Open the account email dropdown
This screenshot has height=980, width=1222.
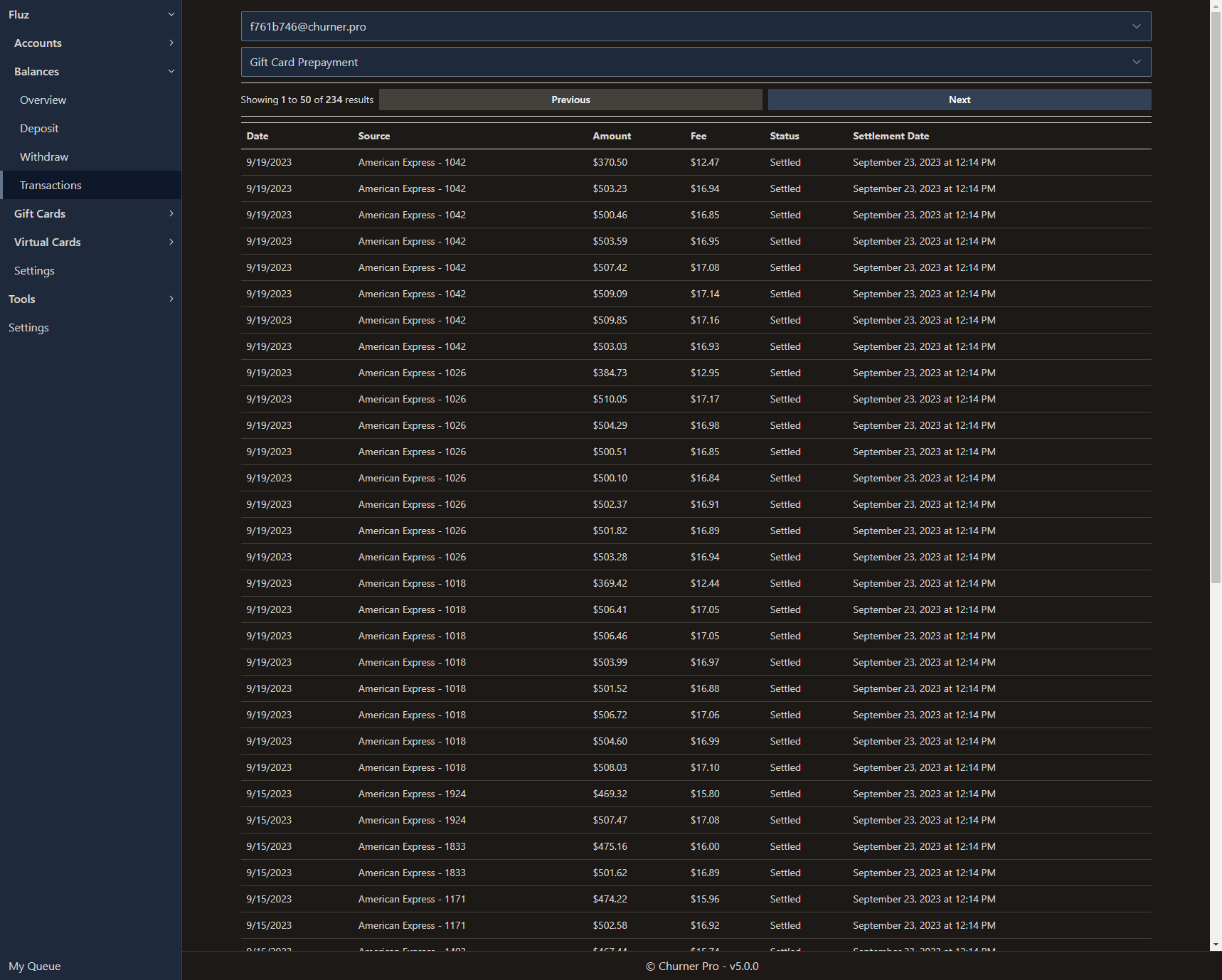[695, 26]
